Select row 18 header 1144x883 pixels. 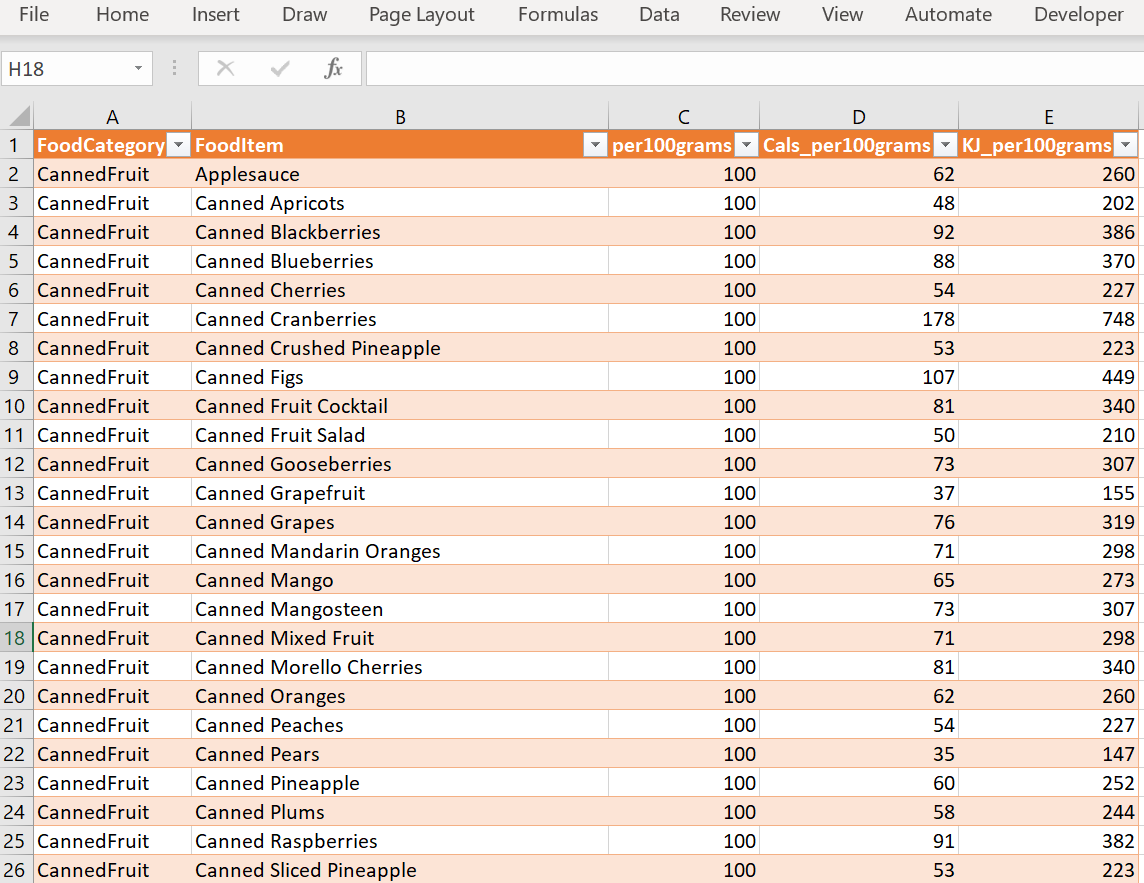(16, 638)
